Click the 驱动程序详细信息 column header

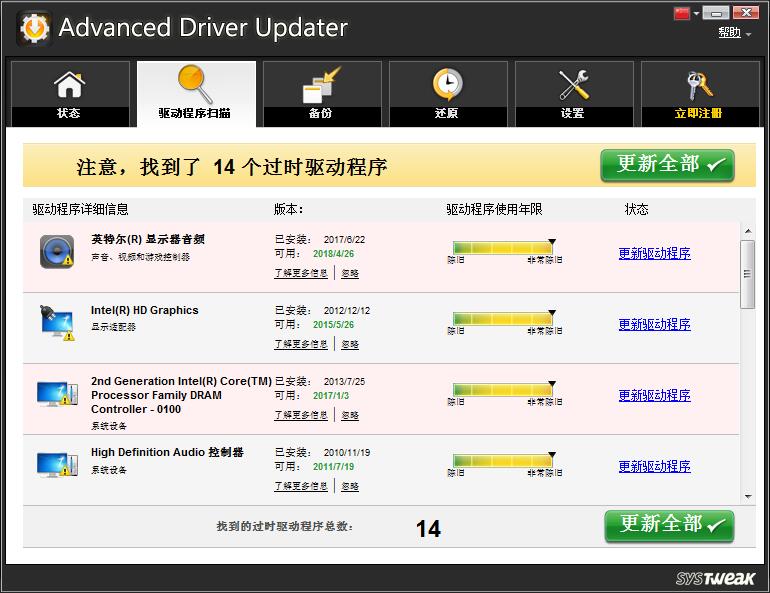tap(81, 210)
